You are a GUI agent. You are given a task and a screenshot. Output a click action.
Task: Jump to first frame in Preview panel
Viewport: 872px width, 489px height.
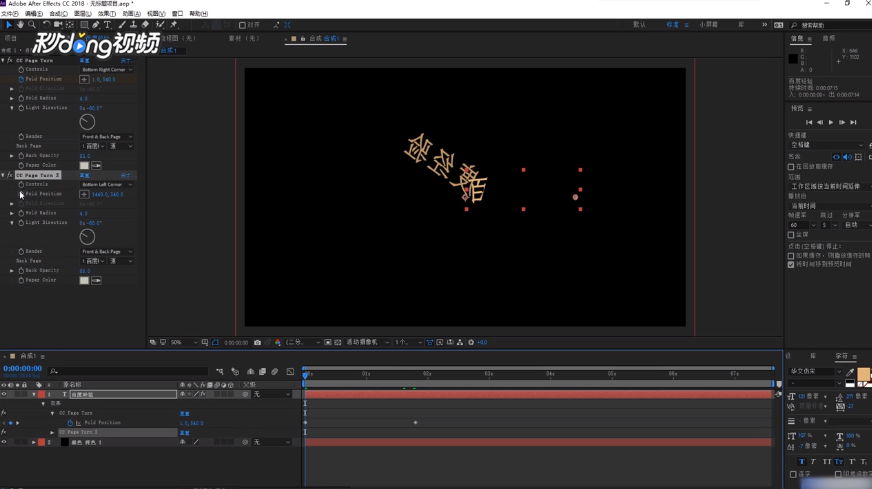click(x=809, y=122)
